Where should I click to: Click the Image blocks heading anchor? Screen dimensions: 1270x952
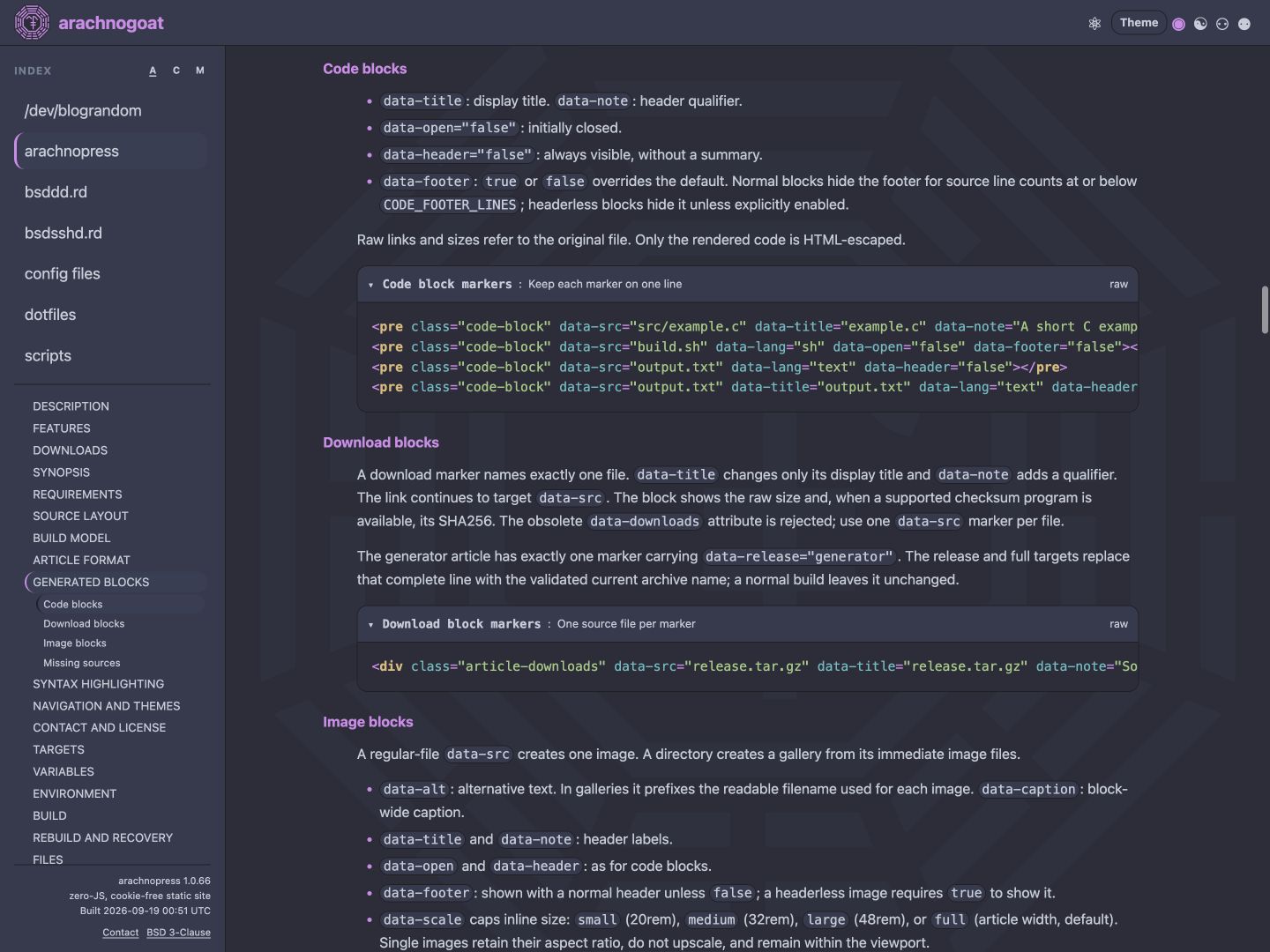tap(368, 722)
